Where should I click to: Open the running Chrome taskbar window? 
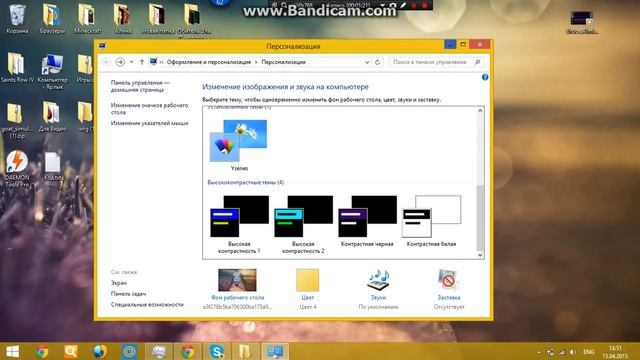(x=188, y=352)
